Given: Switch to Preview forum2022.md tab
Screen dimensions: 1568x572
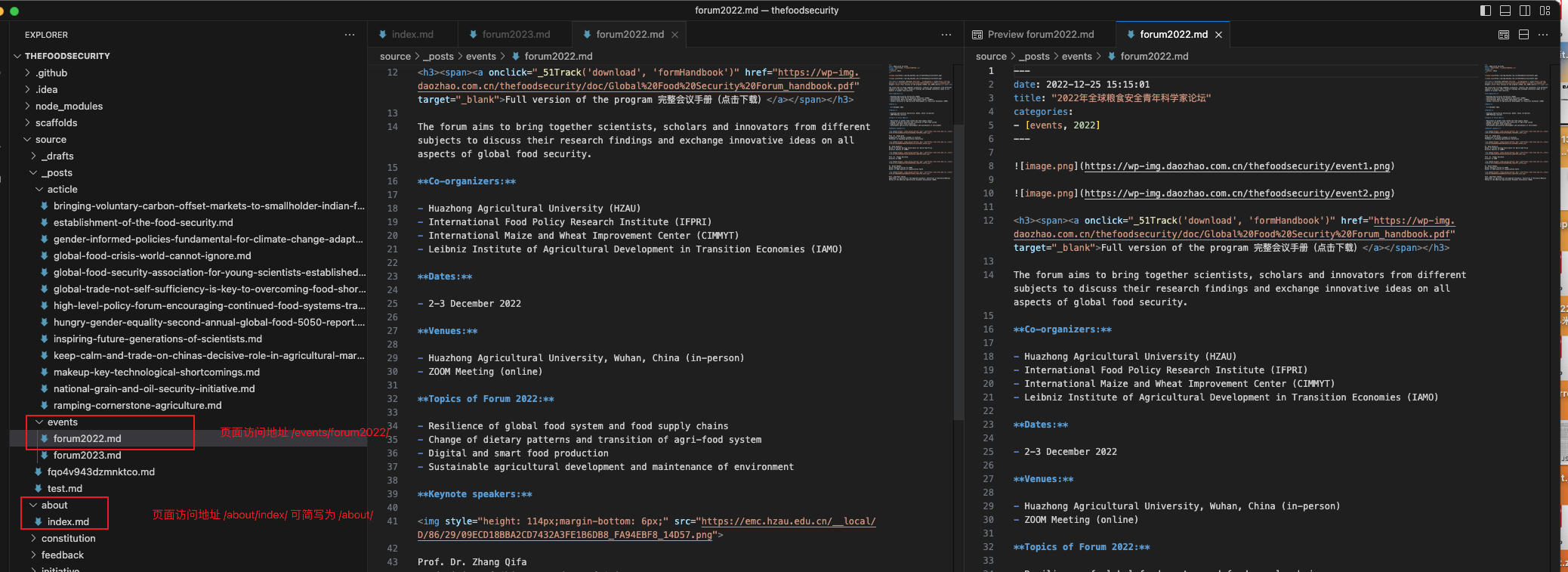Looking at the screenshot, I should [1039, 35].
